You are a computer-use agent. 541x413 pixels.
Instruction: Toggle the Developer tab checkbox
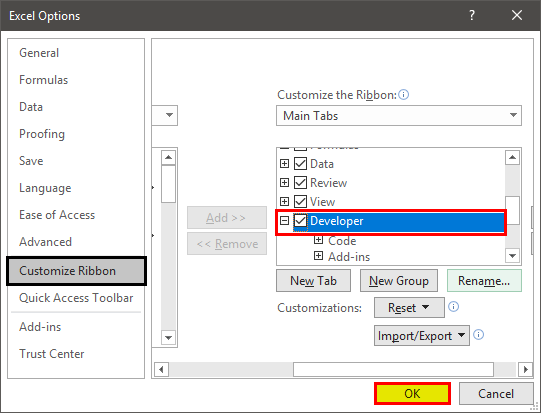click(x=300, y=220)
